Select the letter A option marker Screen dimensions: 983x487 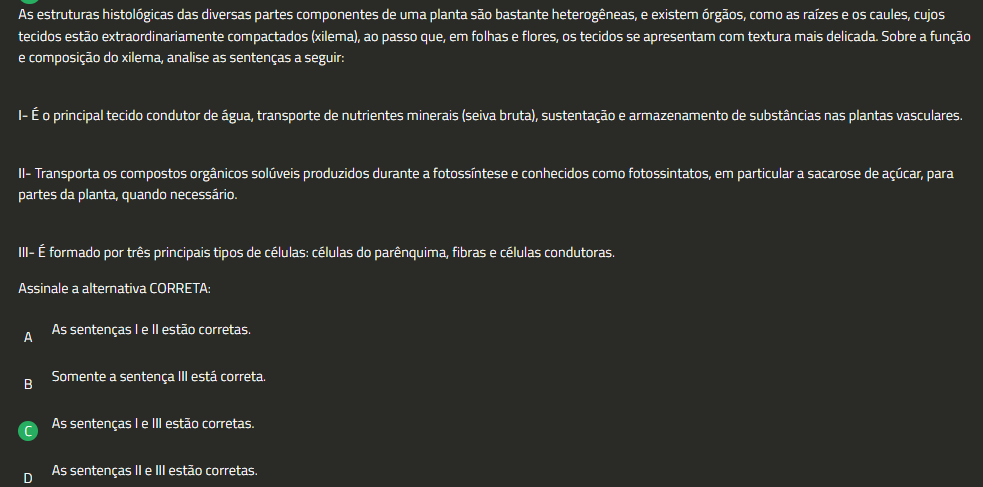click(x=28, y=337)
